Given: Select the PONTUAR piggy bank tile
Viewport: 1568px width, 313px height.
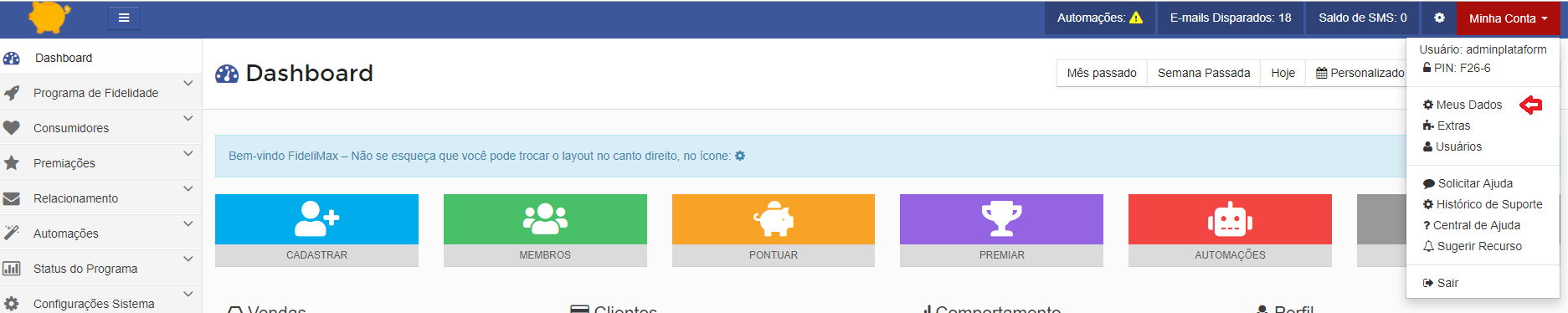Looking at the screenshot, I should [x=774, y=230].
